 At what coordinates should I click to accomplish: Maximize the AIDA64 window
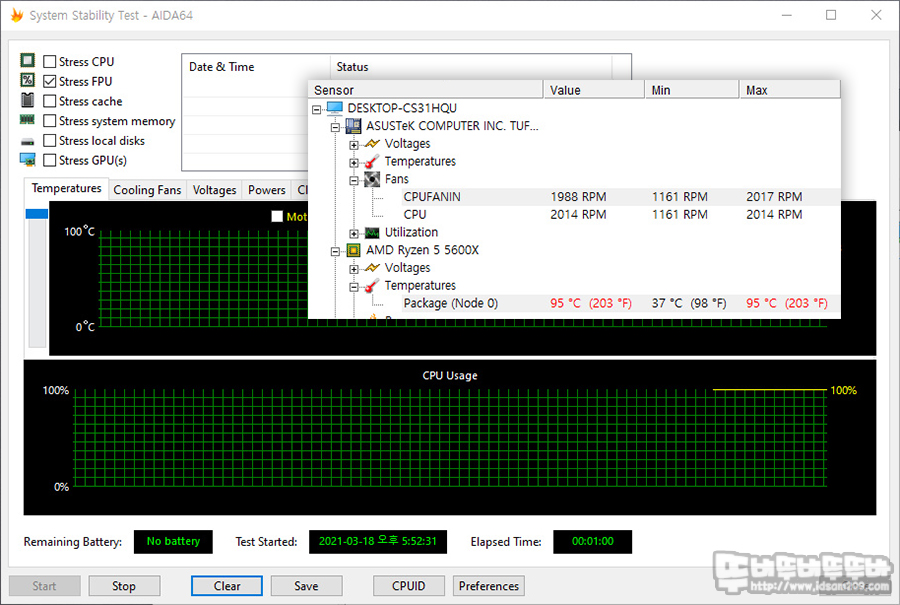[831, 15]
